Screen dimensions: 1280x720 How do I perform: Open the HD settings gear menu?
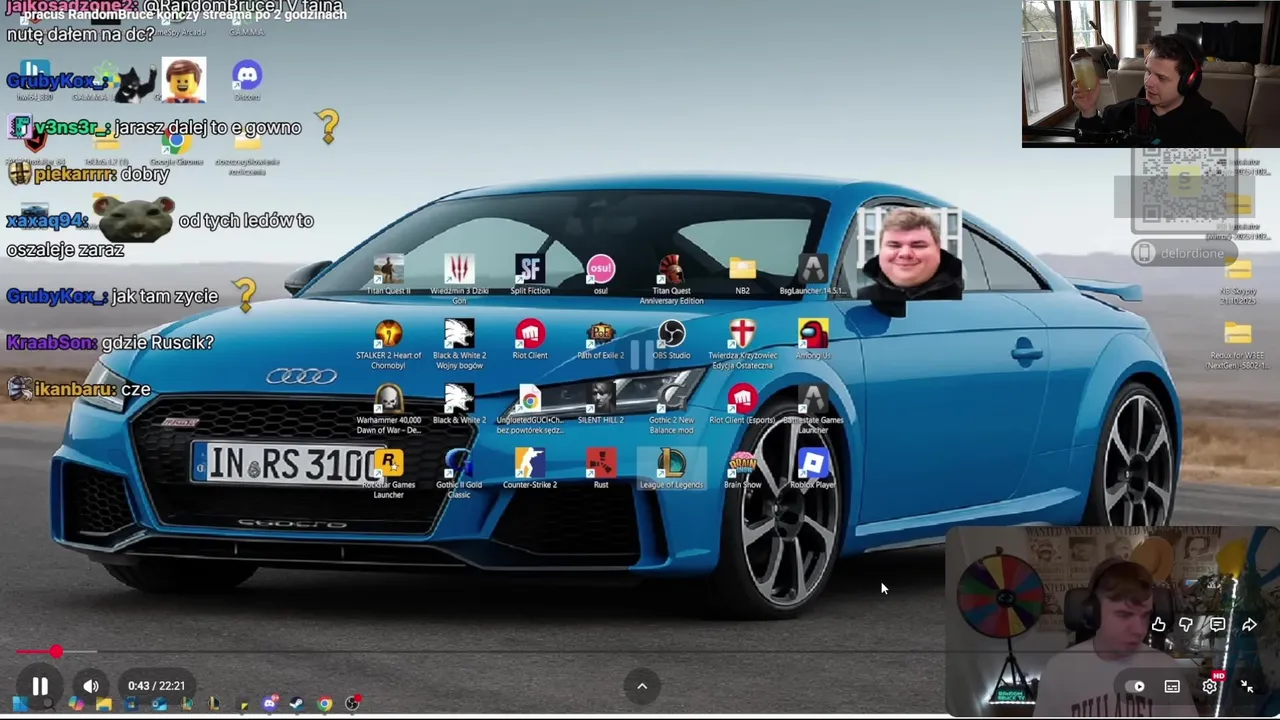(1210, 686)
